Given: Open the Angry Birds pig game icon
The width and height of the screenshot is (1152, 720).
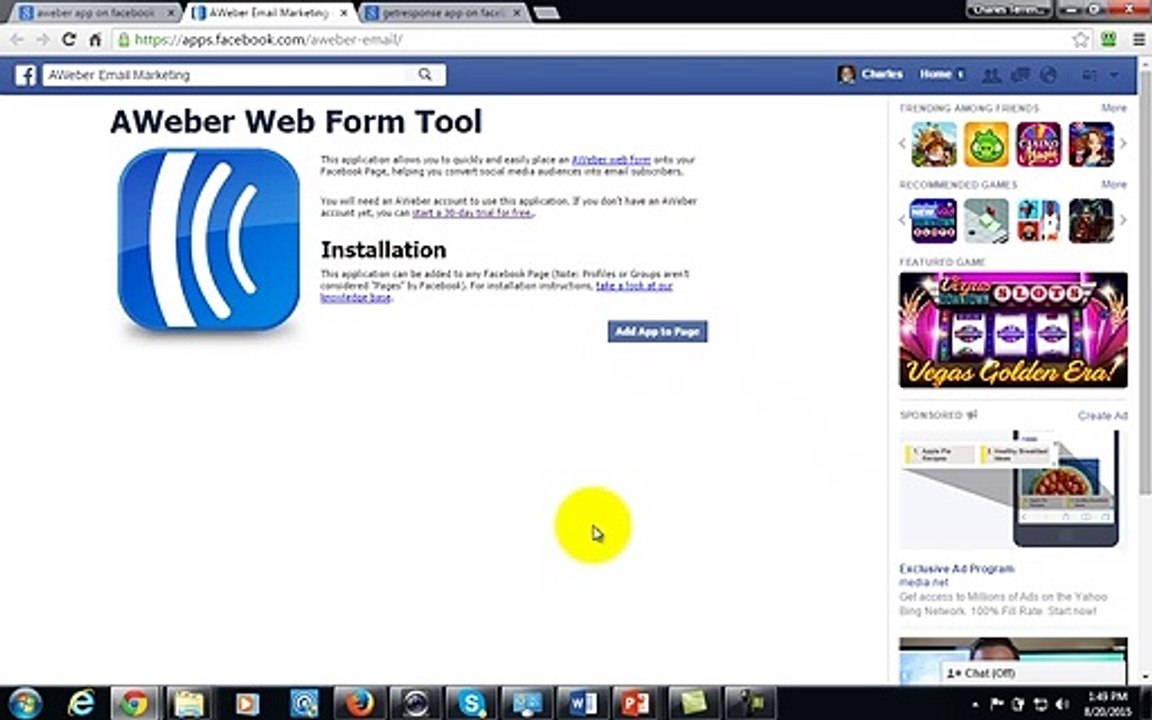Looking at the screenshot, I should tap(986, 145).
